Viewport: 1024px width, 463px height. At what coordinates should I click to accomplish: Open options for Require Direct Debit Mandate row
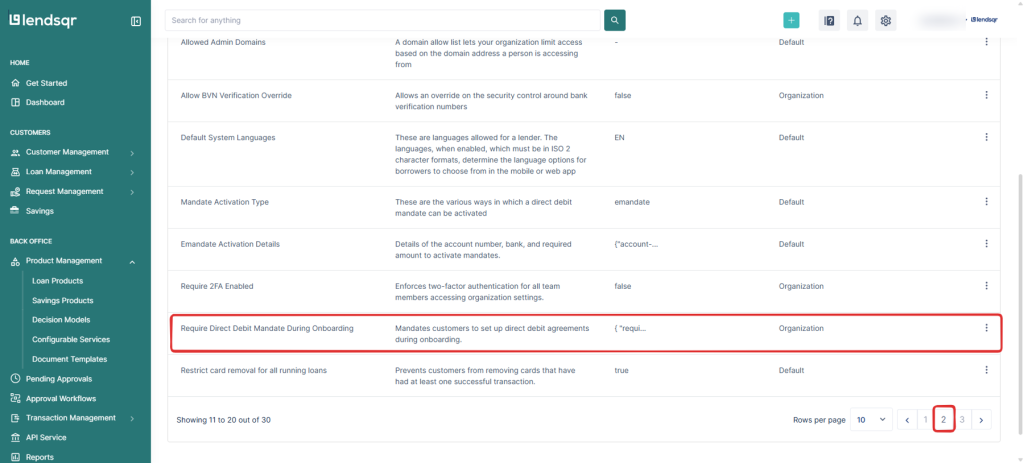click(986, 328)
